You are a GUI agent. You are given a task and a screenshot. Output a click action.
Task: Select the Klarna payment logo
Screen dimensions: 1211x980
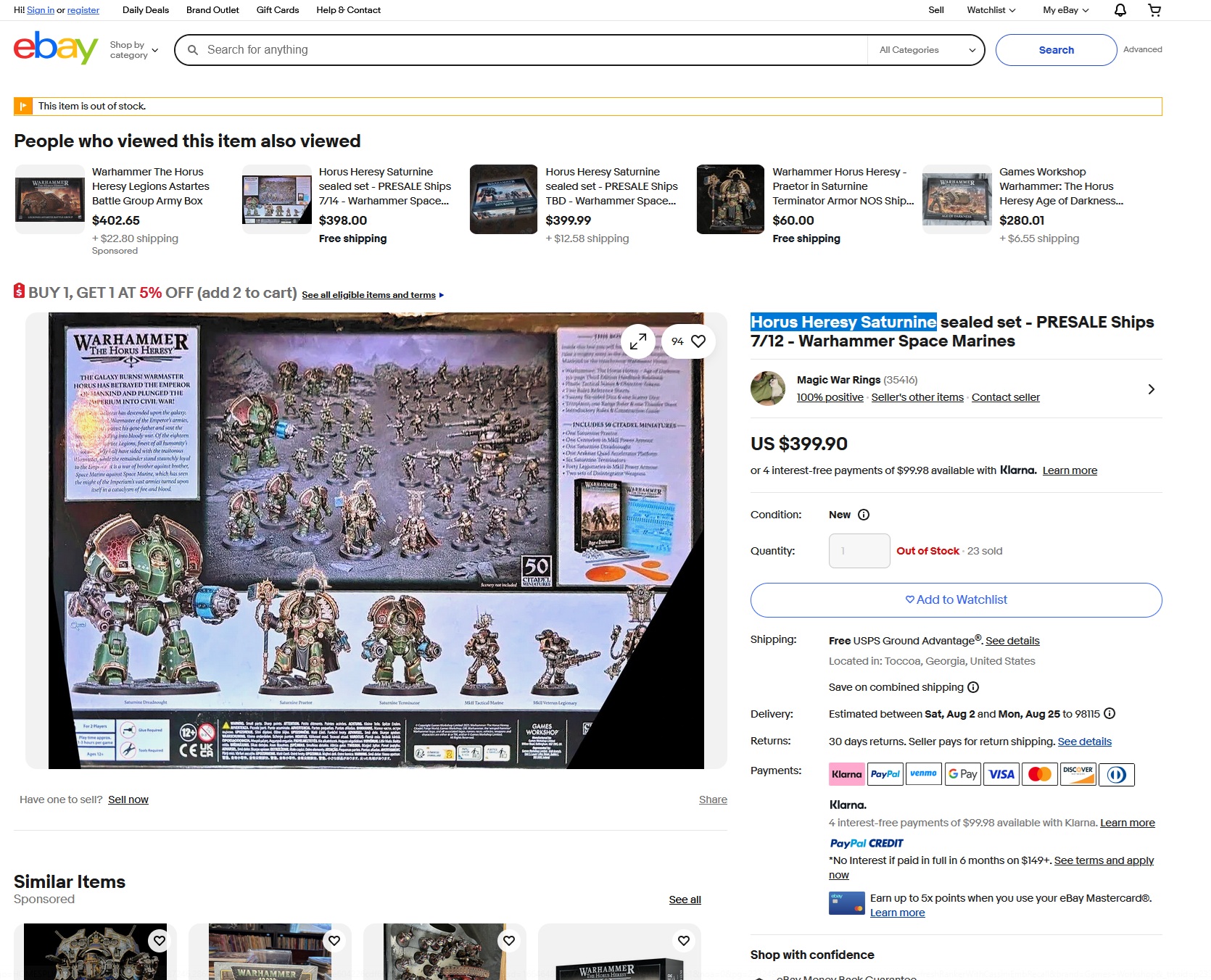(847, 774)
